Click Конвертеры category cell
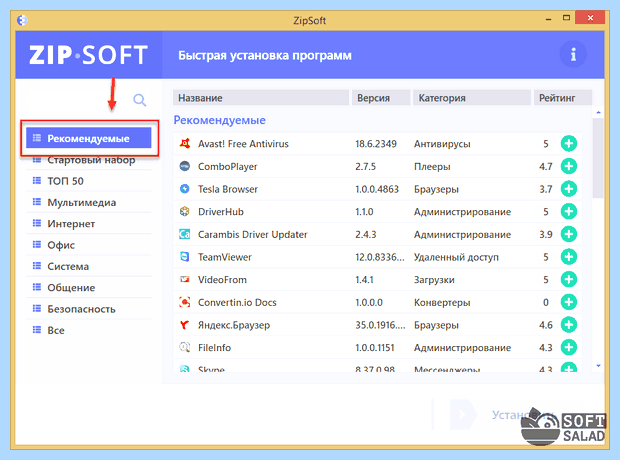Viewport: 620px width, 460px height. pos(442,303)
